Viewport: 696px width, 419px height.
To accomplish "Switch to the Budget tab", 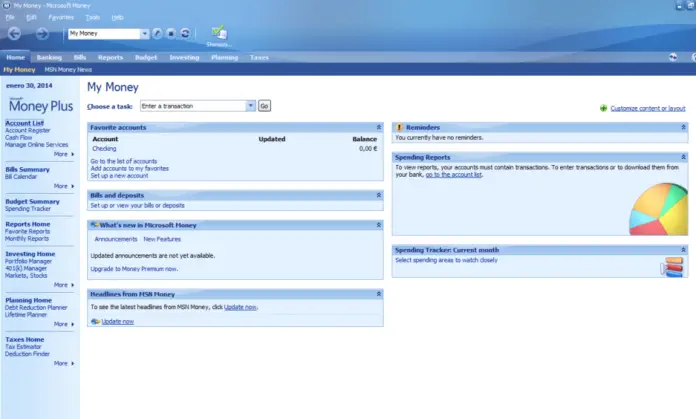I will [146, 57].
